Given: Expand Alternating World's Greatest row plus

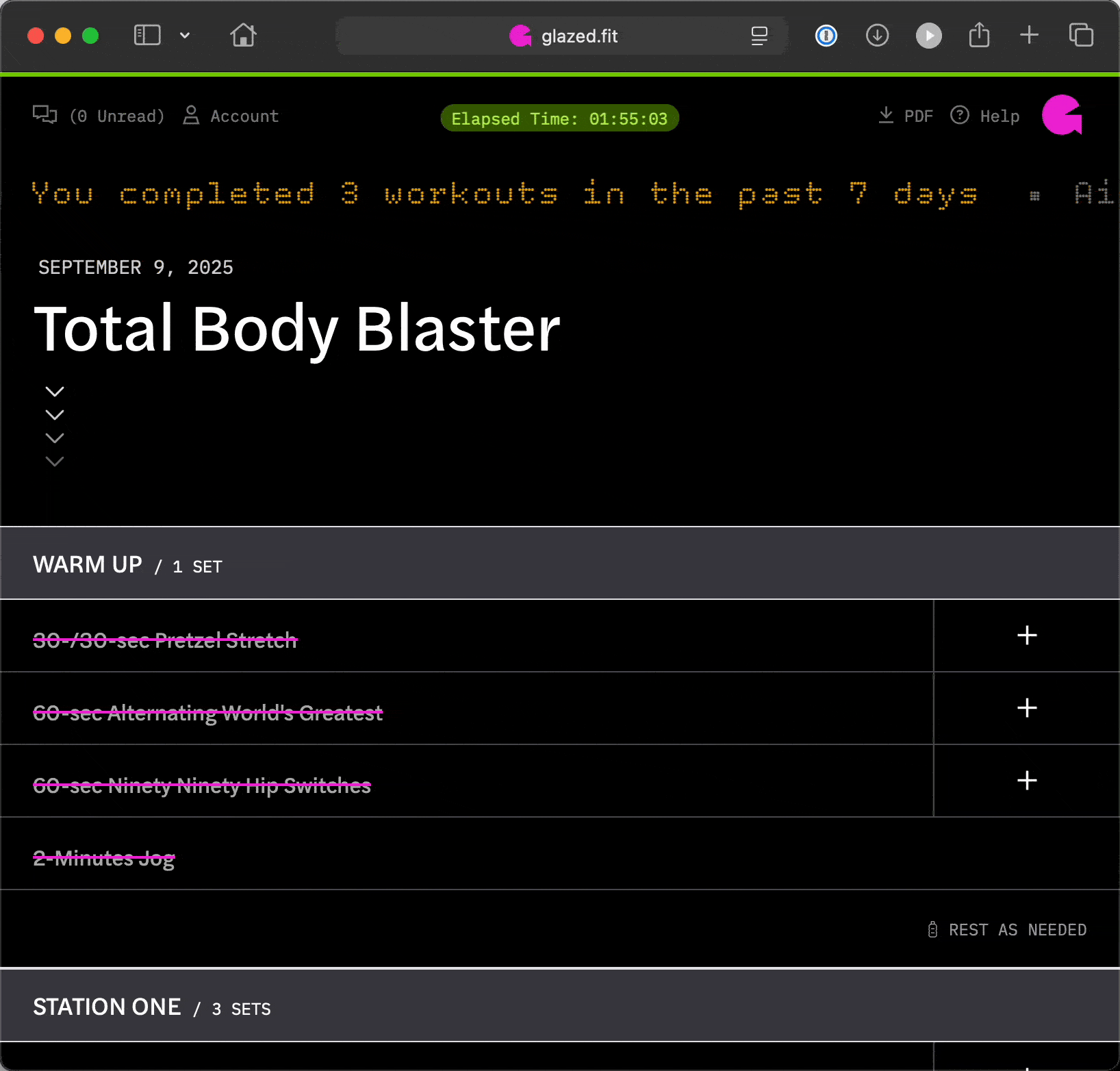Looking at the screenshot, I should (x=1027, y=708).
